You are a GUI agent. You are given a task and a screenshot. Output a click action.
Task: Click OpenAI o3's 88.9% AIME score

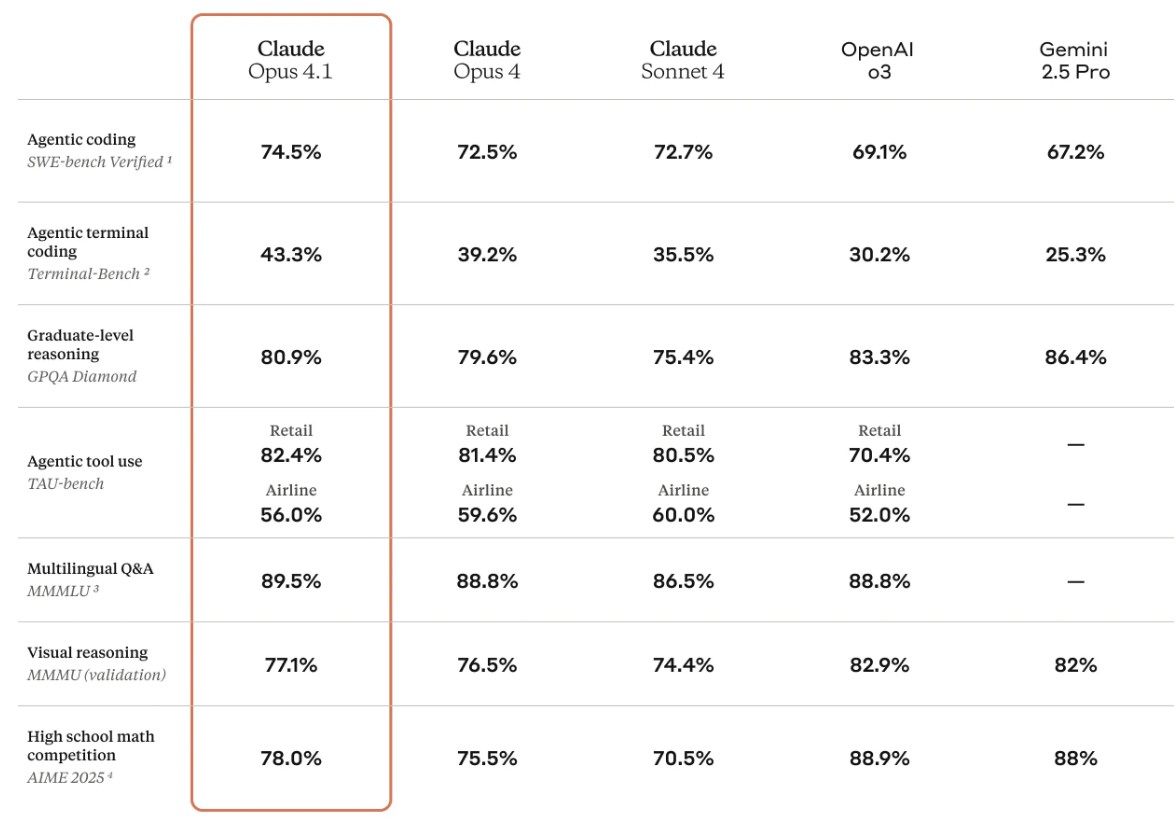[x=879, y=758]
